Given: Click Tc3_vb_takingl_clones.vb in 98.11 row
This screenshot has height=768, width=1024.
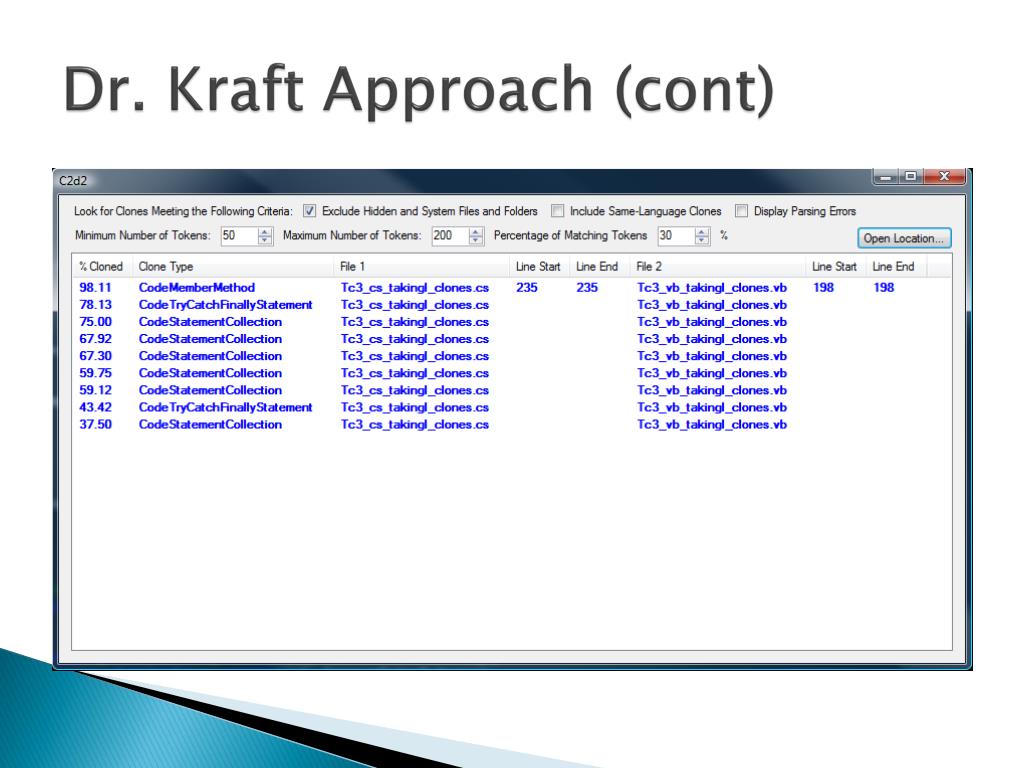Looking at the screenshot, I should point(712,287).
